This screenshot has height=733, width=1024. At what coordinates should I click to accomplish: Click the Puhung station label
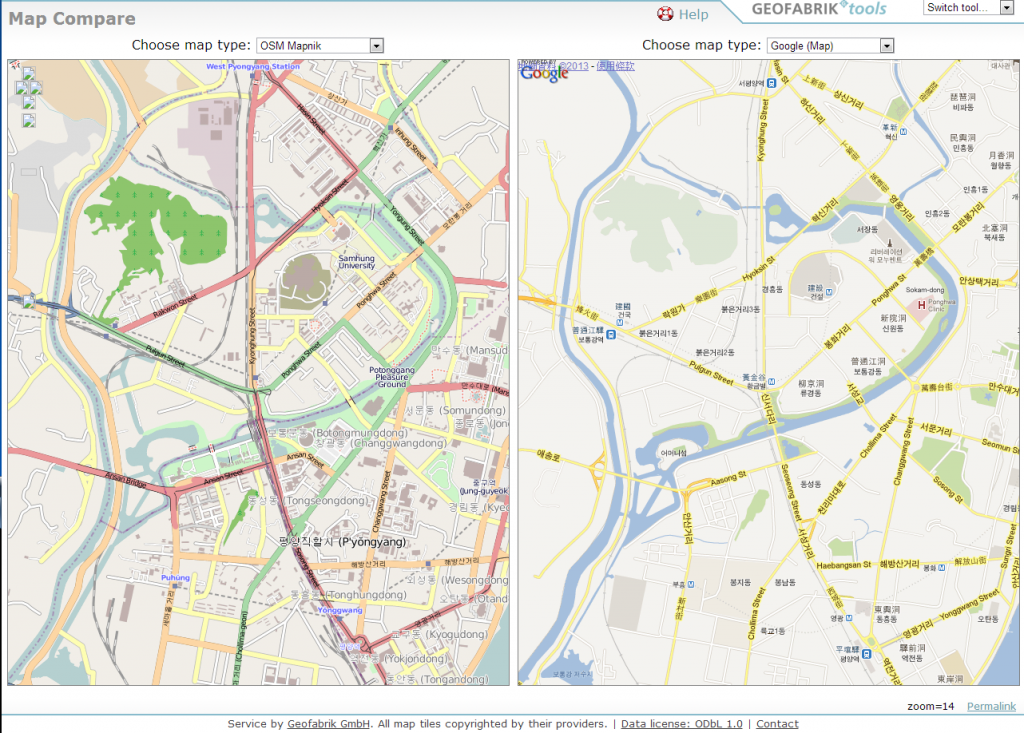tap(175, 578)
